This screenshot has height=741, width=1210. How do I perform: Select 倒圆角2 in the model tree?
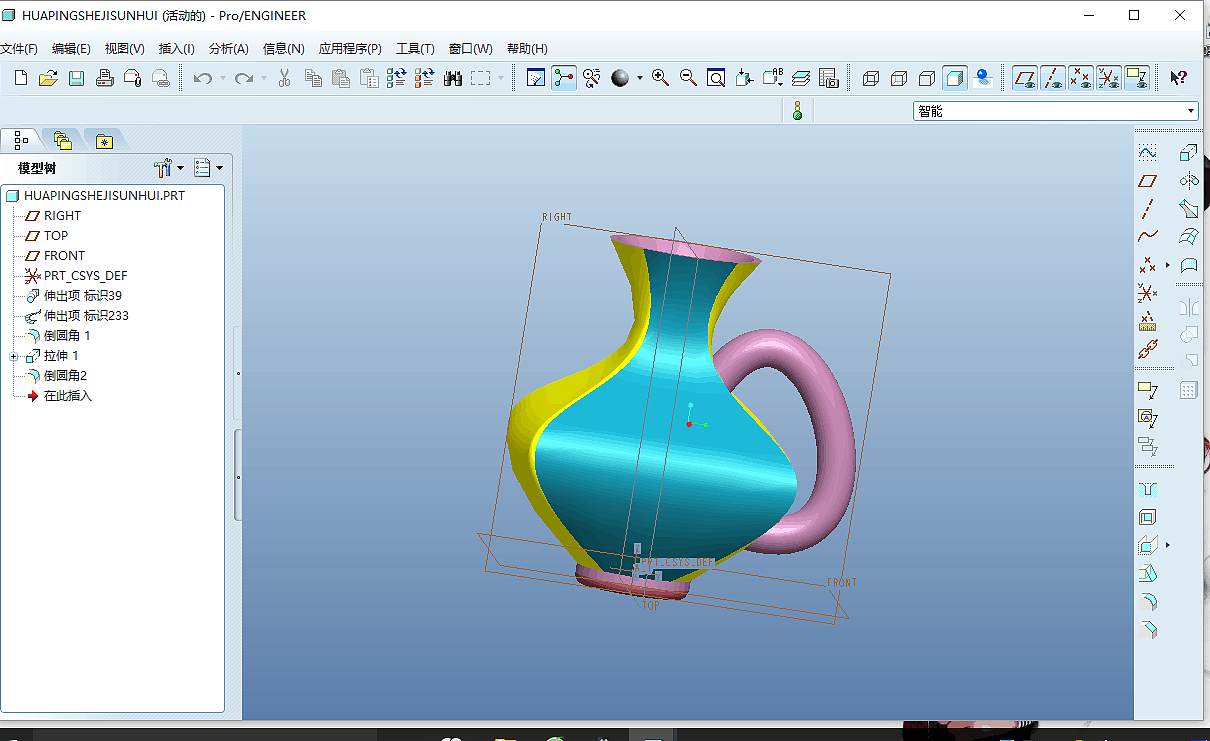[x=65, y=376]
